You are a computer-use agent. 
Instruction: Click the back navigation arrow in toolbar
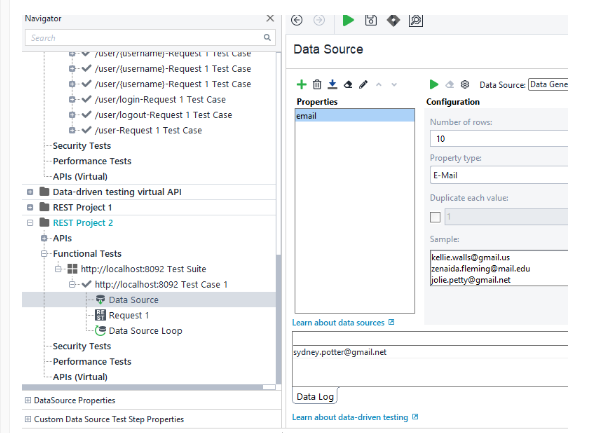click(x=297, y=20)
